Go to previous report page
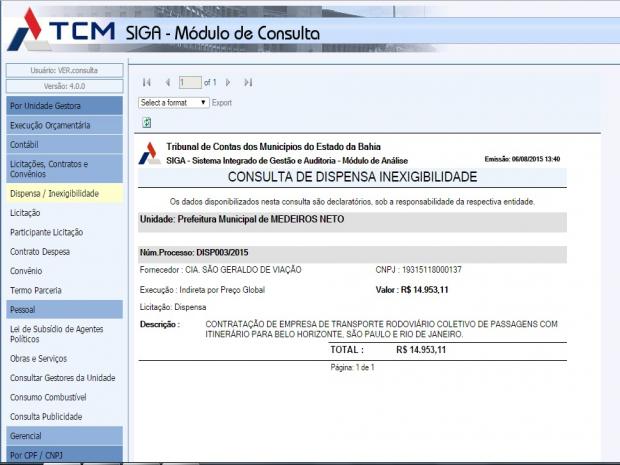Screen dimensions: 620x465 point(168,82)
